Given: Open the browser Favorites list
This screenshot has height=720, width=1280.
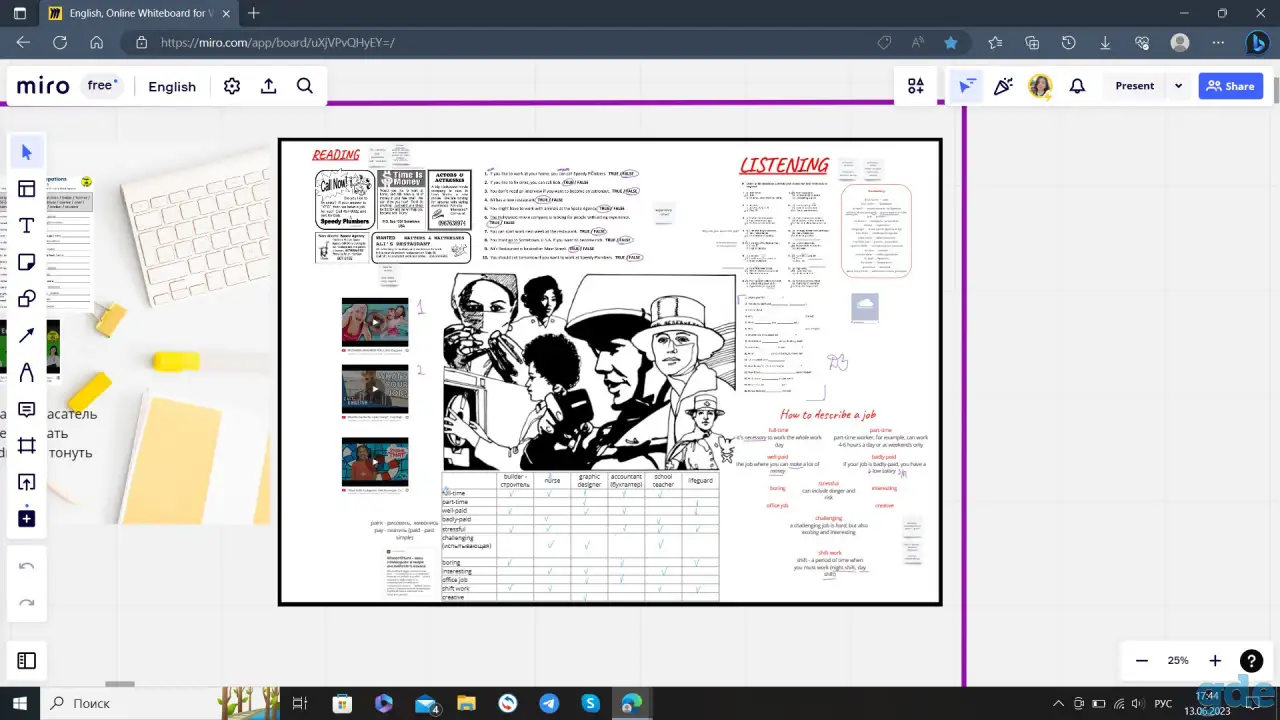Looking at the screenshot, I should (x=995, y=43).
